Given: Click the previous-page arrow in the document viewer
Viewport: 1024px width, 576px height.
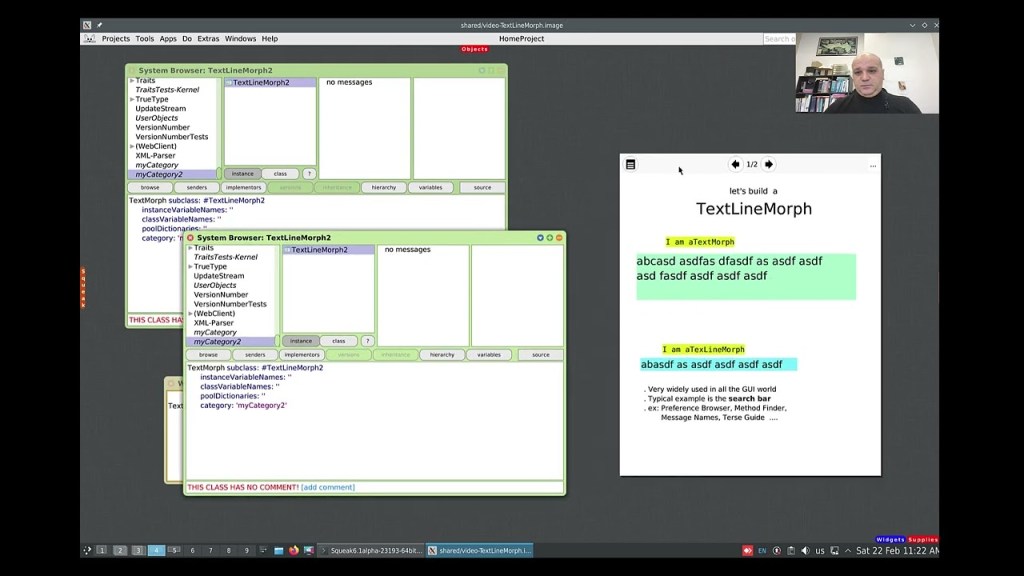Looking at the screenshot, I should [735, 163].
